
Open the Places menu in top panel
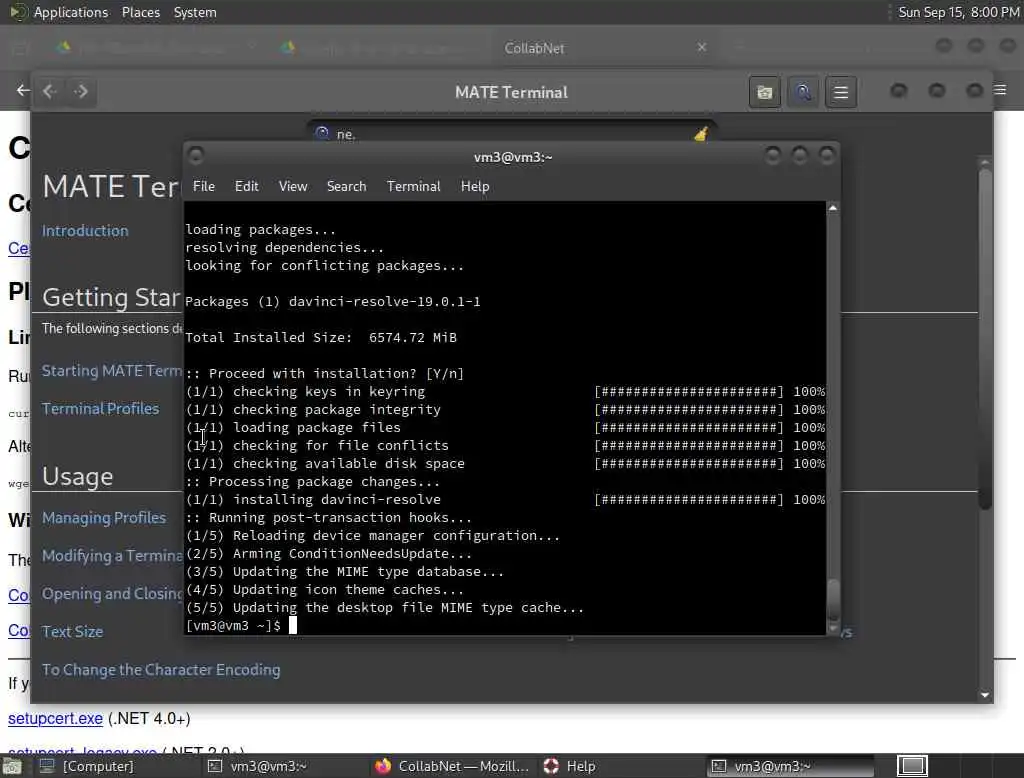pyautogui.click(x=140, y=12)
